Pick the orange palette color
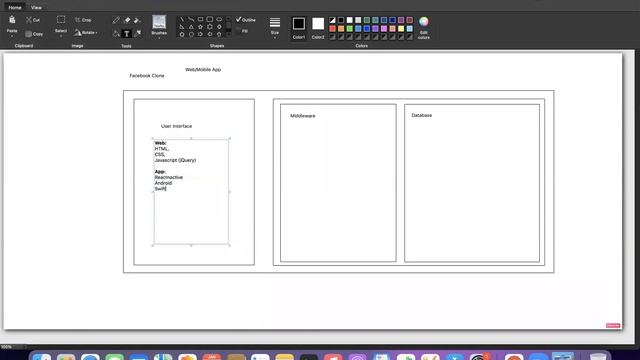 pos(341,29)
